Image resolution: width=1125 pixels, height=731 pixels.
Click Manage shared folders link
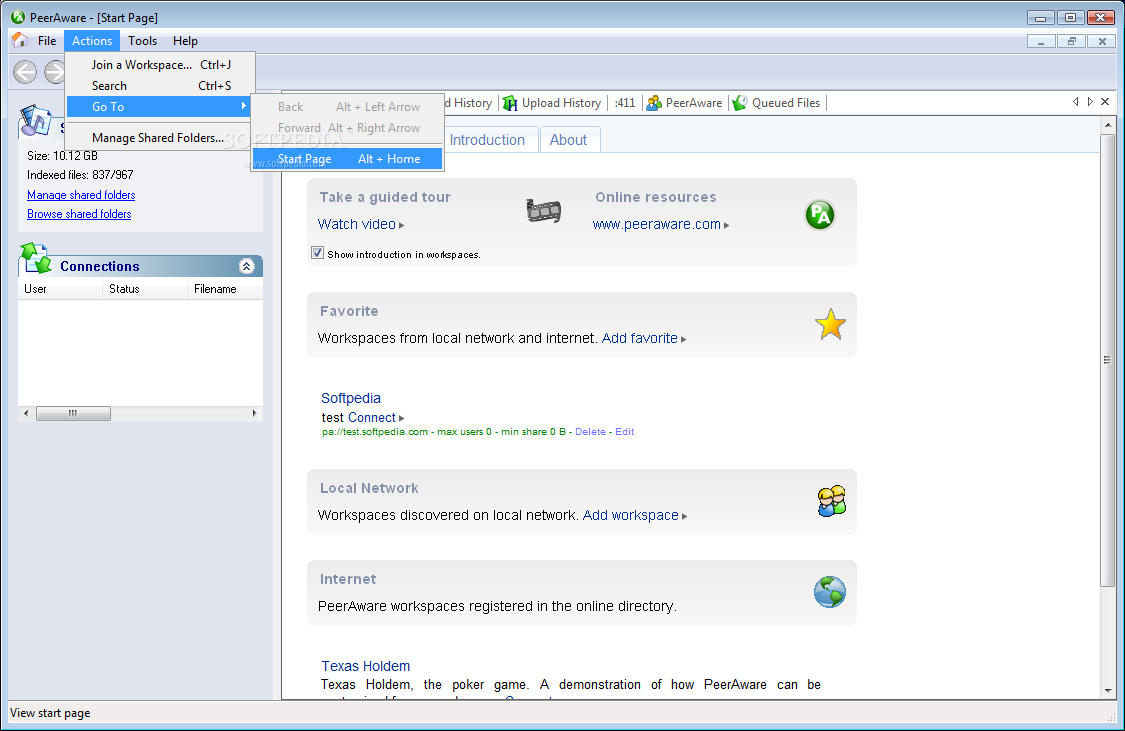point(81,195)
